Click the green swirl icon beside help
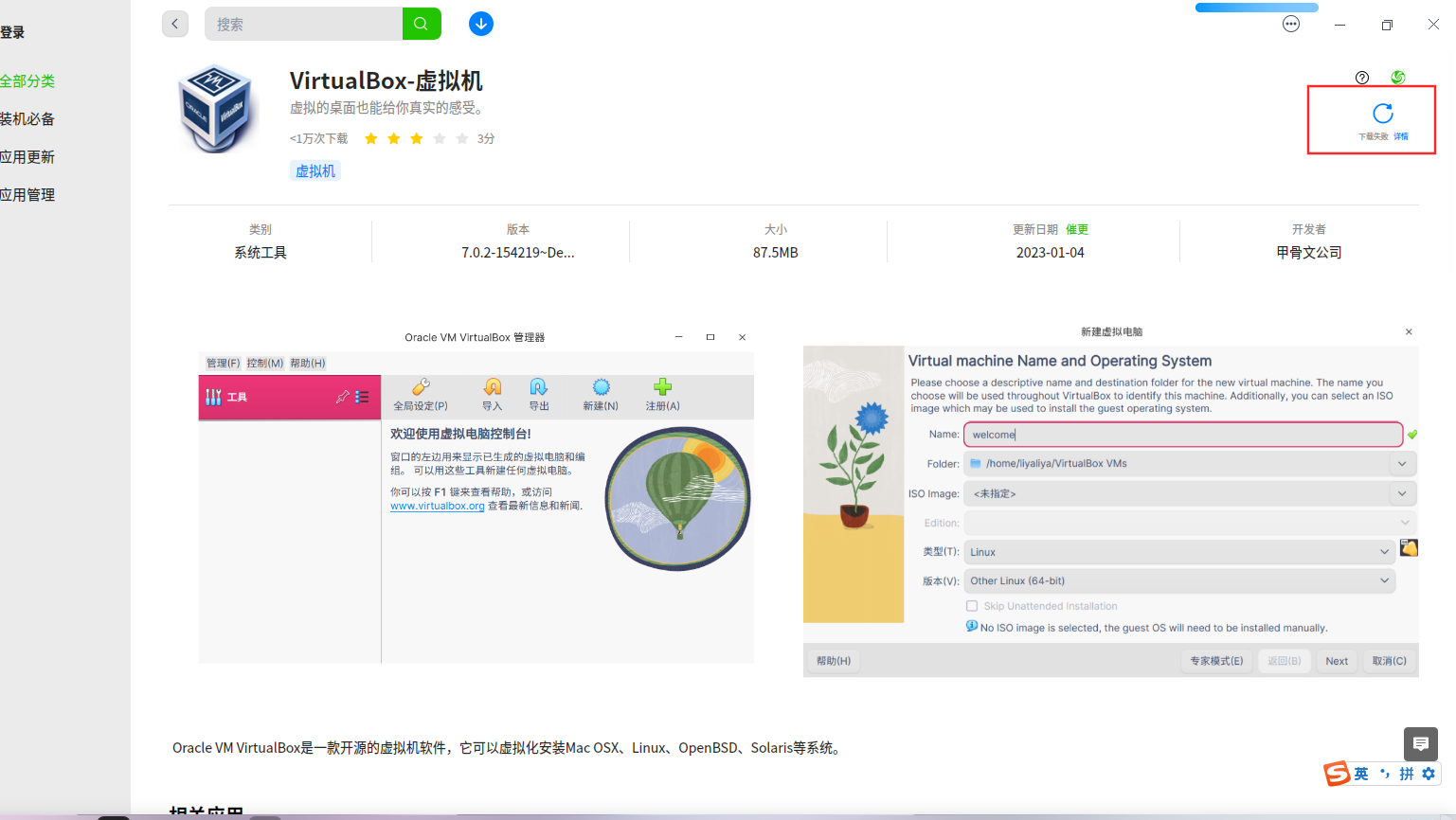This screenshot has height=820, width=1456. pos(1397,78)
